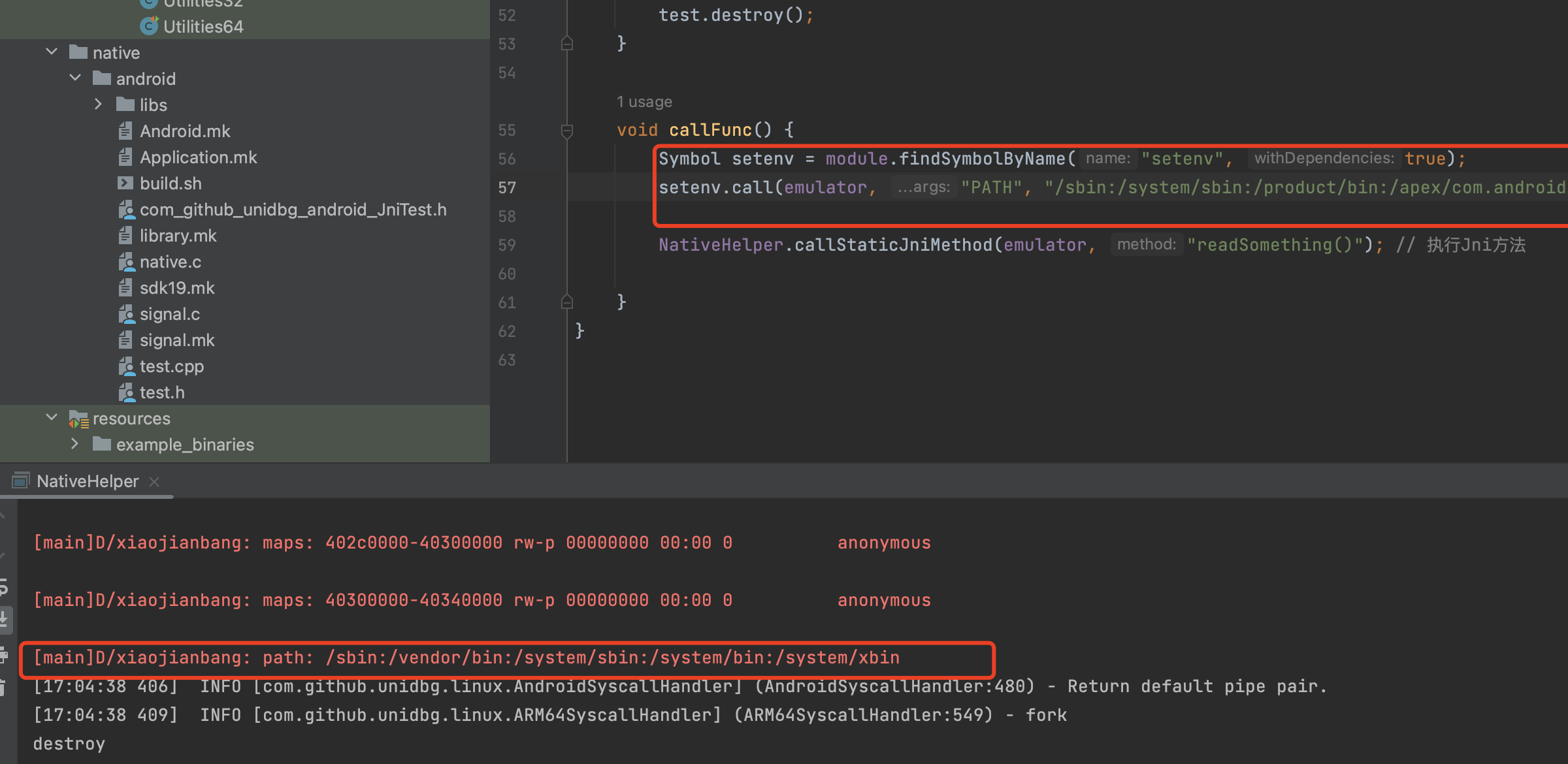
Task: Collapse the resources folder
Action: point(52,418)
